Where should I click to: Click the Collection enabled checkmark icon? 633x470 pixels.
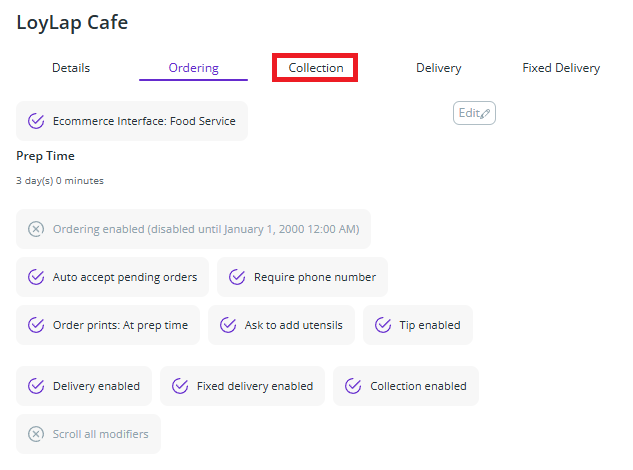[353, 386]
